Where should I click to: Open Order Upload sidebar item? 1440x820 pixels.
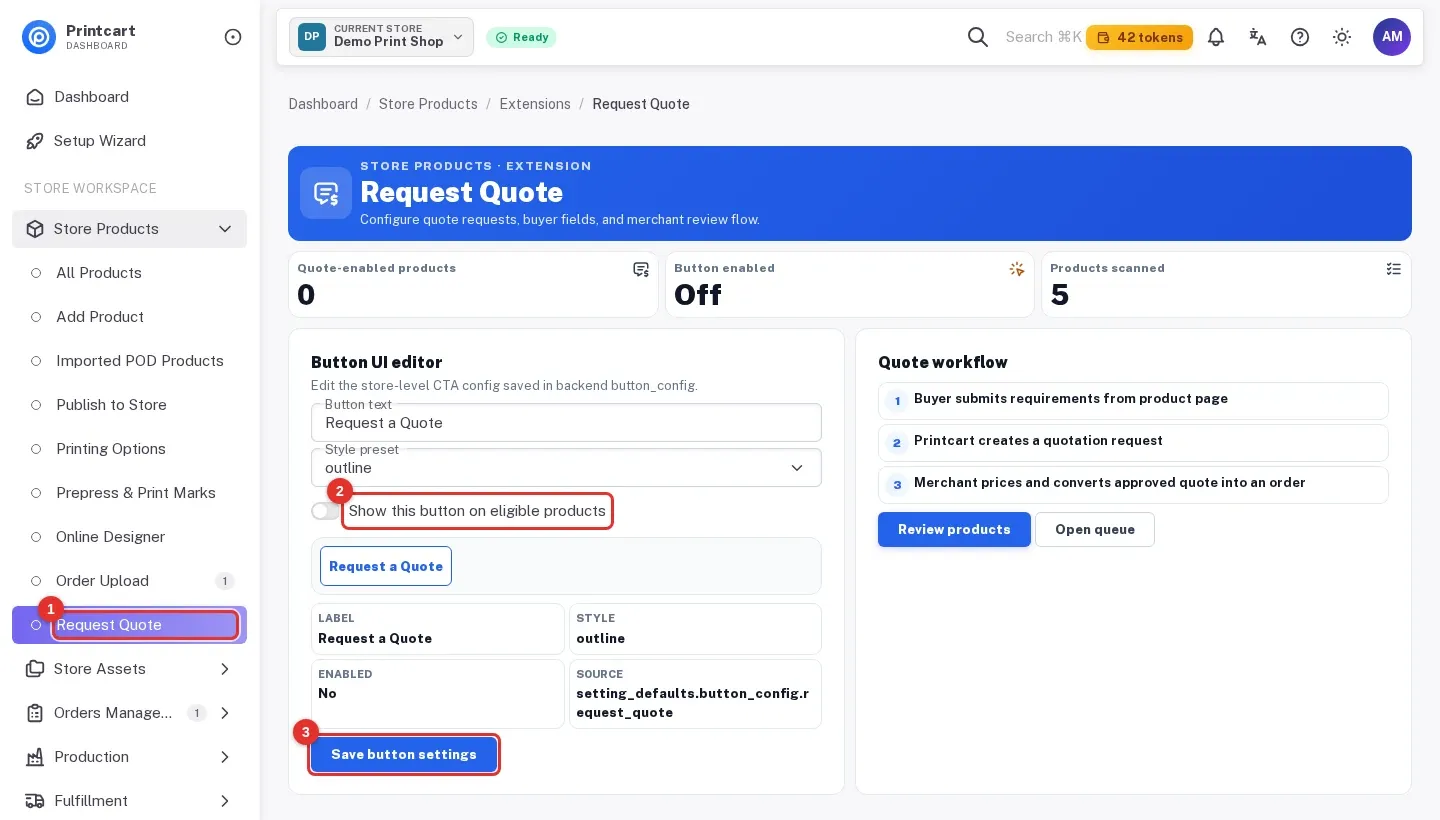tap(129, 581)
